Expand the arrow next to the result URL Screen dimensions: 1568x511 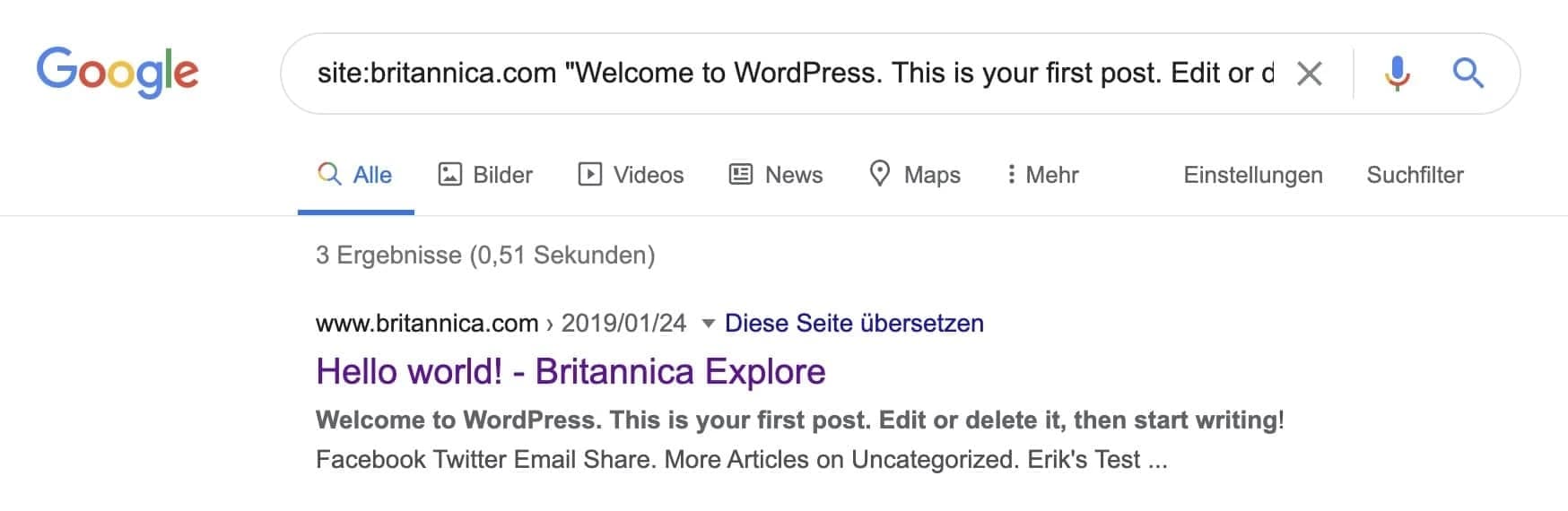point(708,324)
